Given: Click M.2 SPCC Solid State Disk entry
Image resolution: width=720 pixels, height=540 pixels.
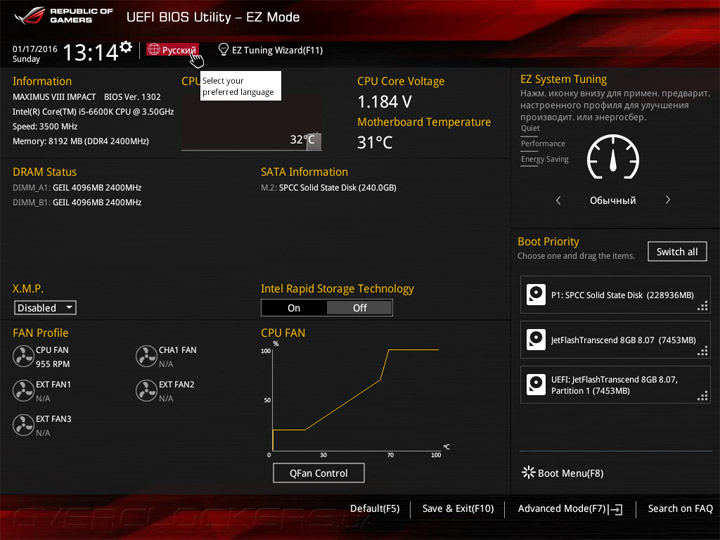Looking at the screenshot, I should (x=329, y=187).
